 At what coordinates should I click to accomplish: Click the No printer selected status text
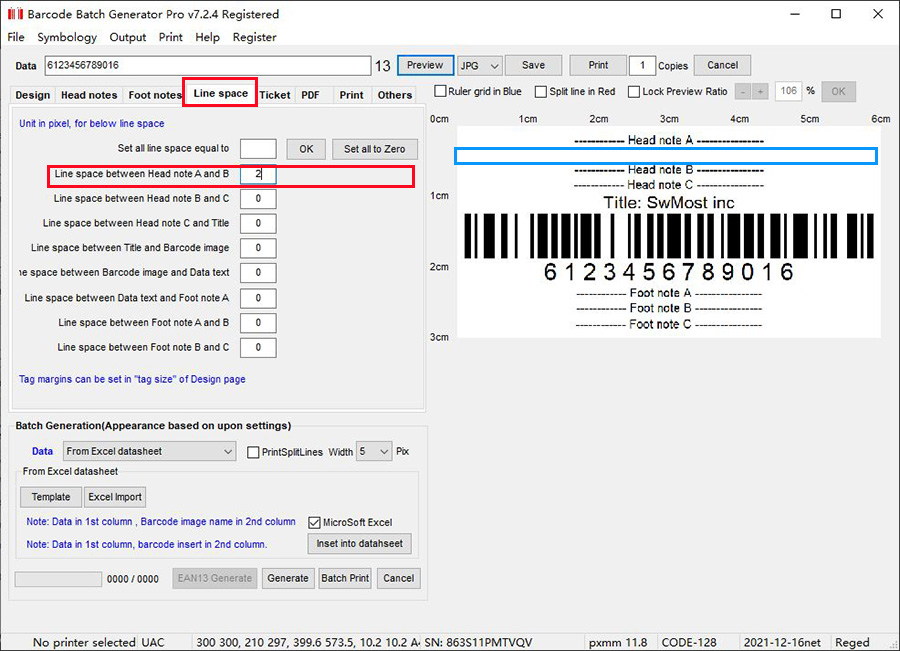[84, 642]
